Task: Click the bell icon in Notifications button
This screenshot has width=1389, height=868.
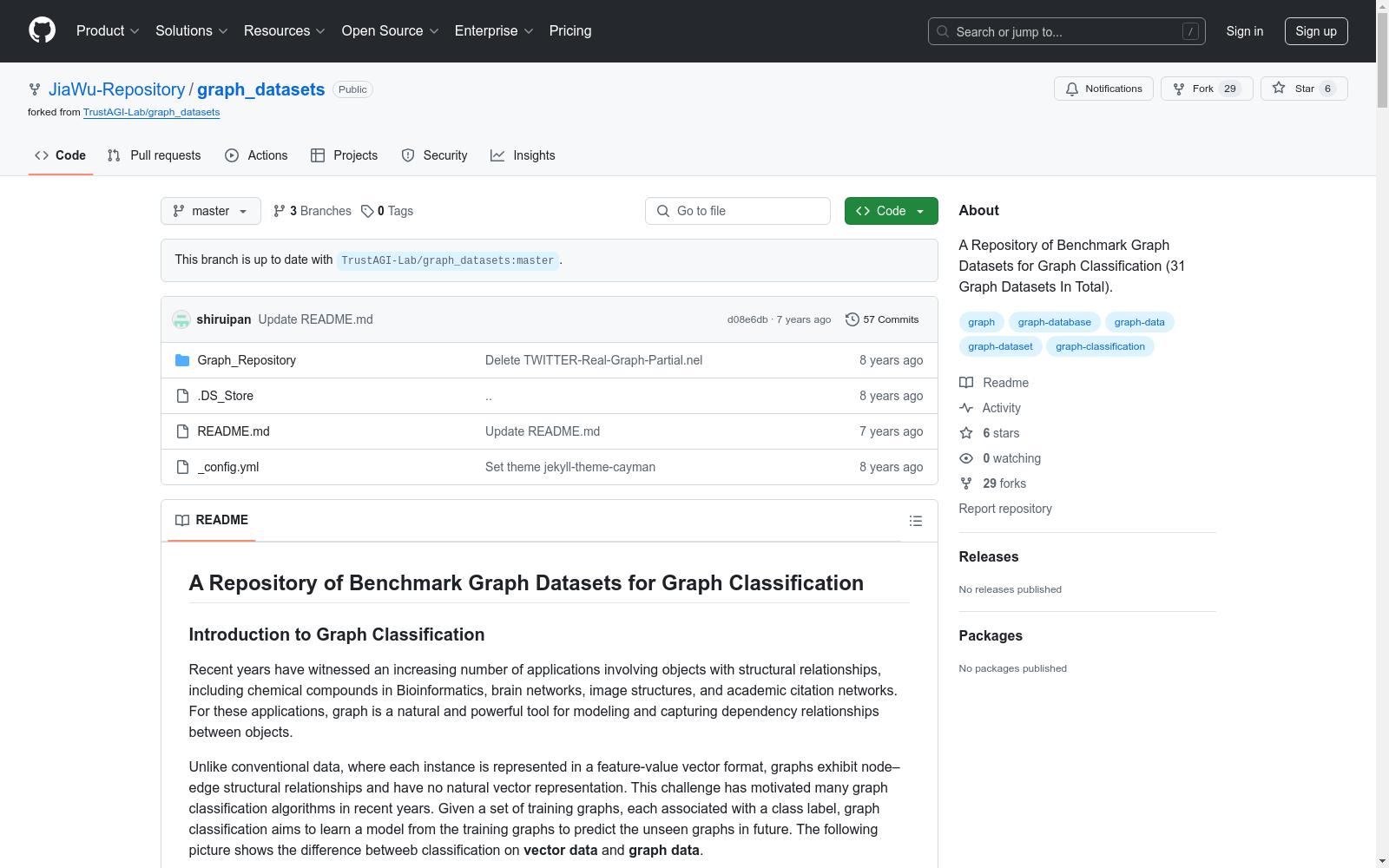Action: tap(1072, 89)
